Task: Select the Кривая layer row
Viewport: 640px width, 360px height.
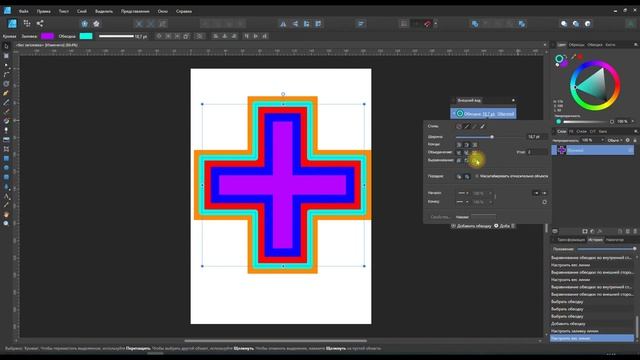Action: [592, 150]
